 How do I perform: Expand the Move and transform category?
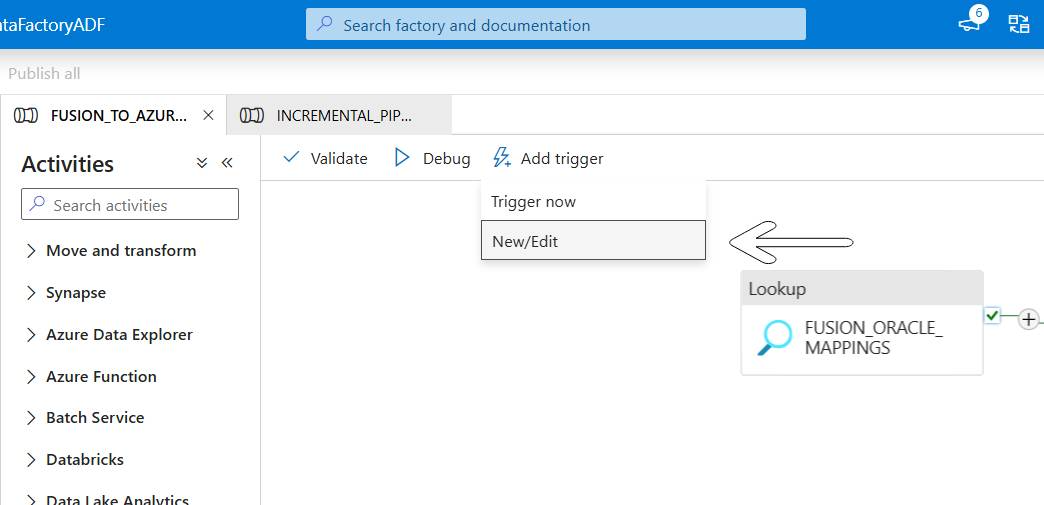[31, 251]
